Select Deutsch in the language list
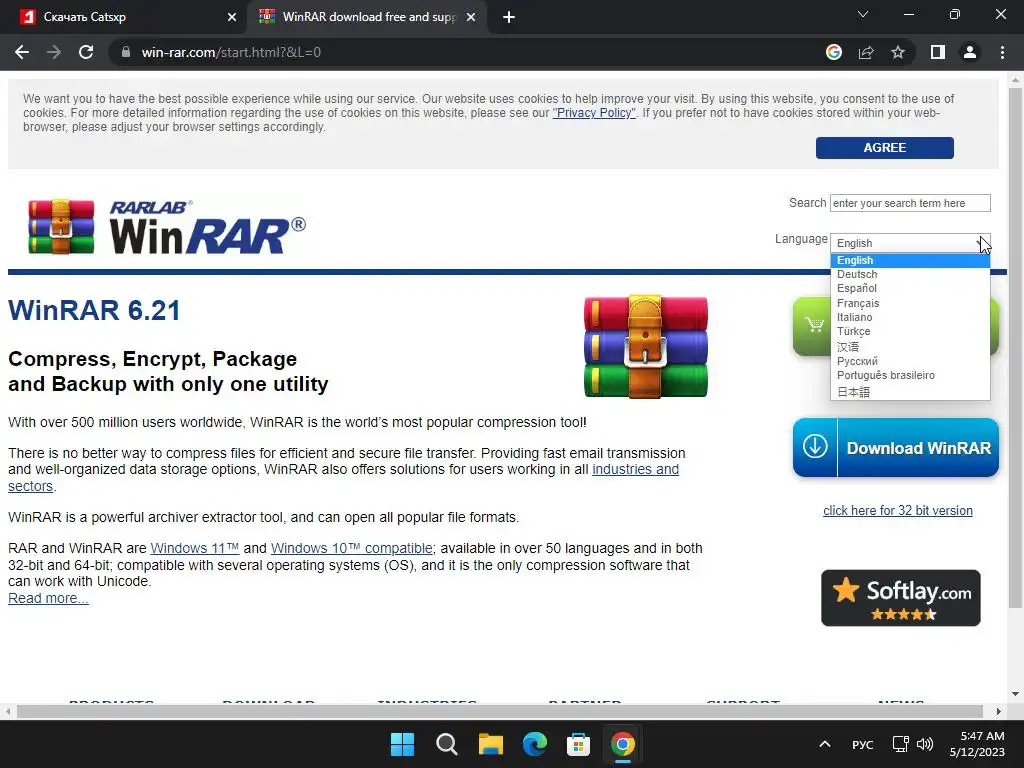The image size is (1024, 768). pos(910,274)
